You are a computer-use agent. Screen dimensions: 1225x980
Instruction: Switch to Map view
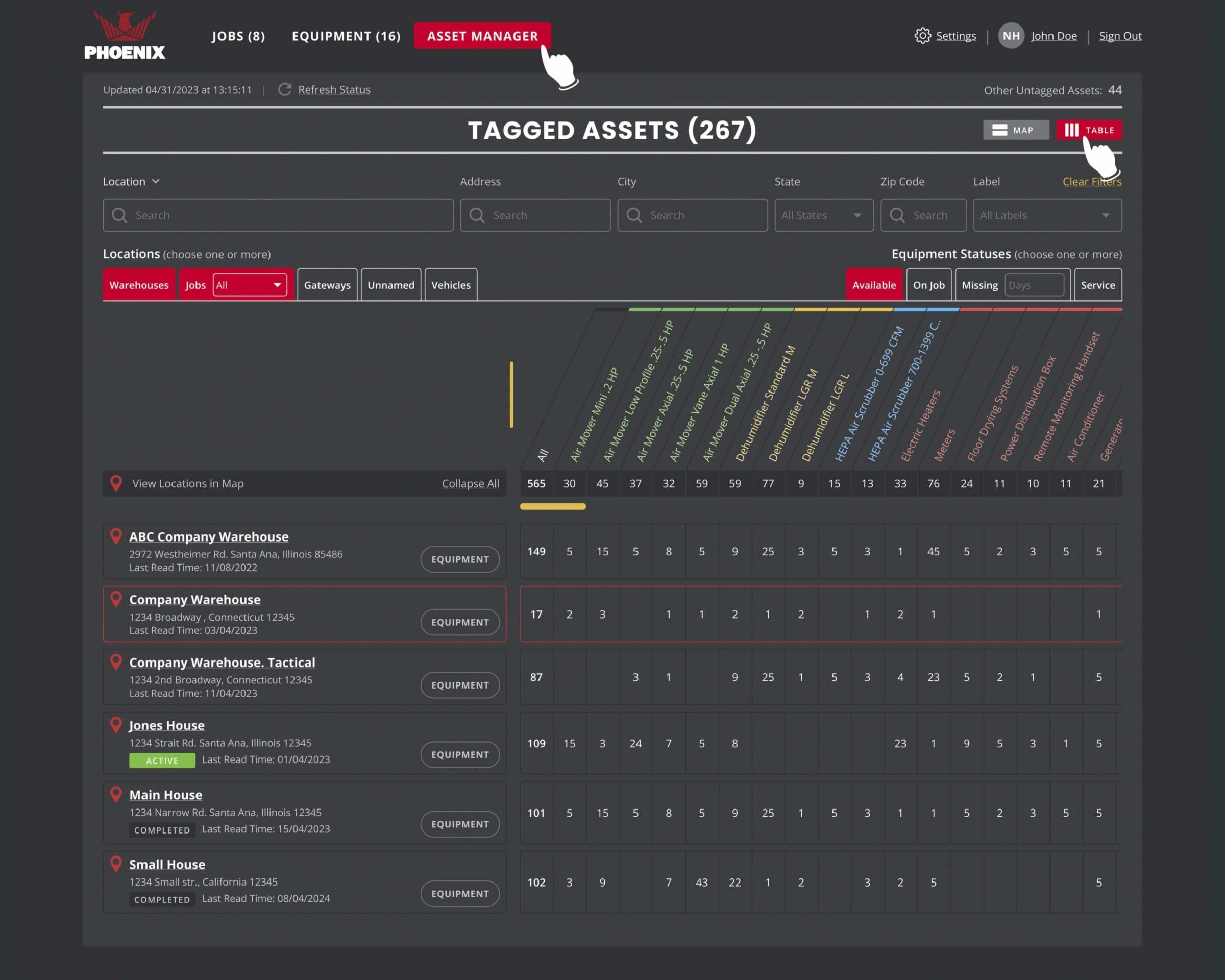point(1015,130)
